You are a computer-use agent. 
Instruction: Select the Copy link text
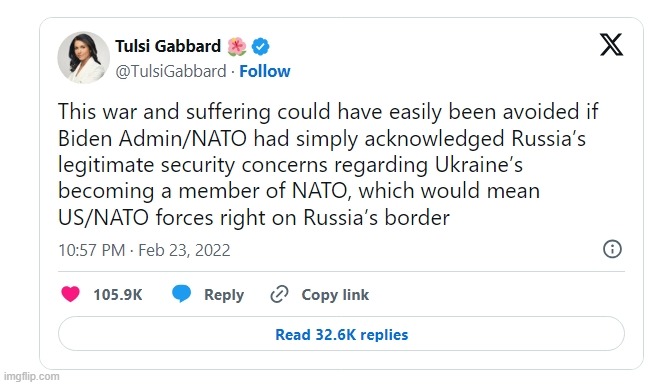click(x=335, y=295)
